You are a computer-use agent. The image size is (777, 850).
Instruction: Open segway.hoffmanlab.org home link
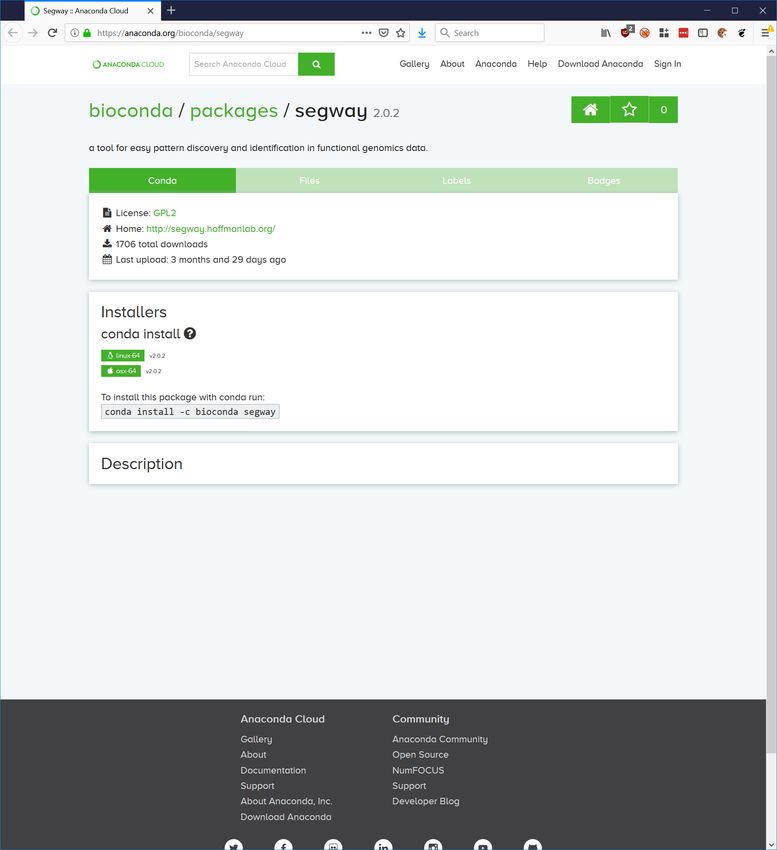[210, 229]
